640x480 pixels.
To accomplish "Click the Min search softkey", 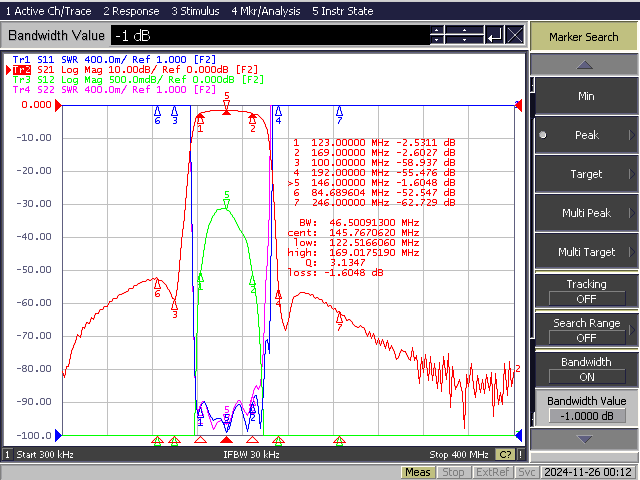I will point(587,96).
